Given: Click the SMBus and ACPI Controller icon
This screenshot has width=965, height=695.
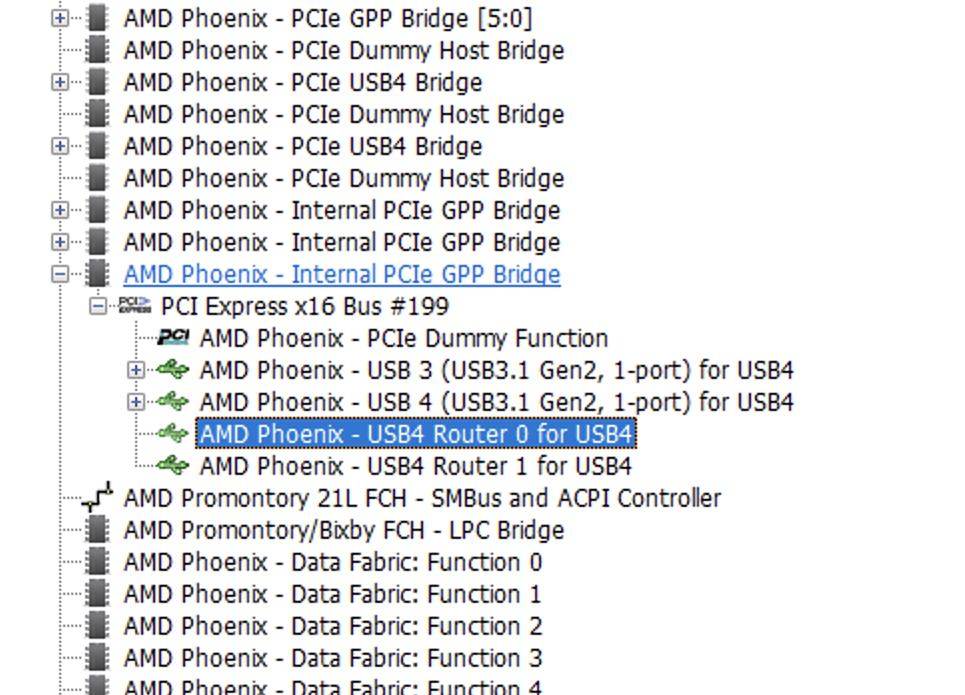Looking at the screenshot, I should click(x=97, y=497).
